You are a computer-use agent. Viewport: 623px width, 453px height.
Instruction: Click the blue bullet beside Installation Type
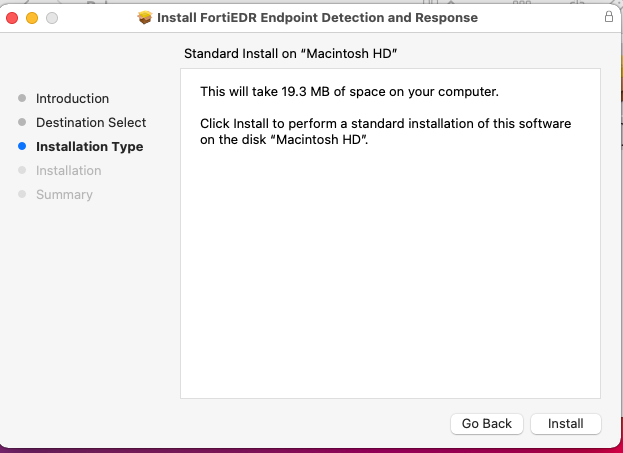pyautogui.click(x=22, y=147)
